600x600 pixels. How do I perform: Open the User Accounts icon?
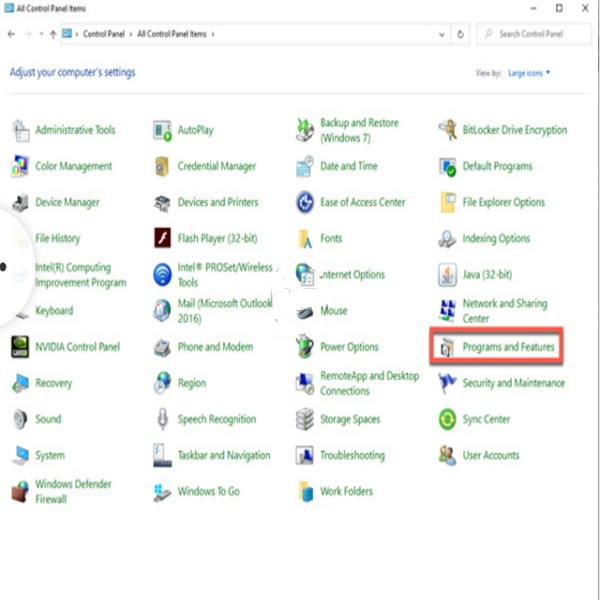(x=447, y=455)
